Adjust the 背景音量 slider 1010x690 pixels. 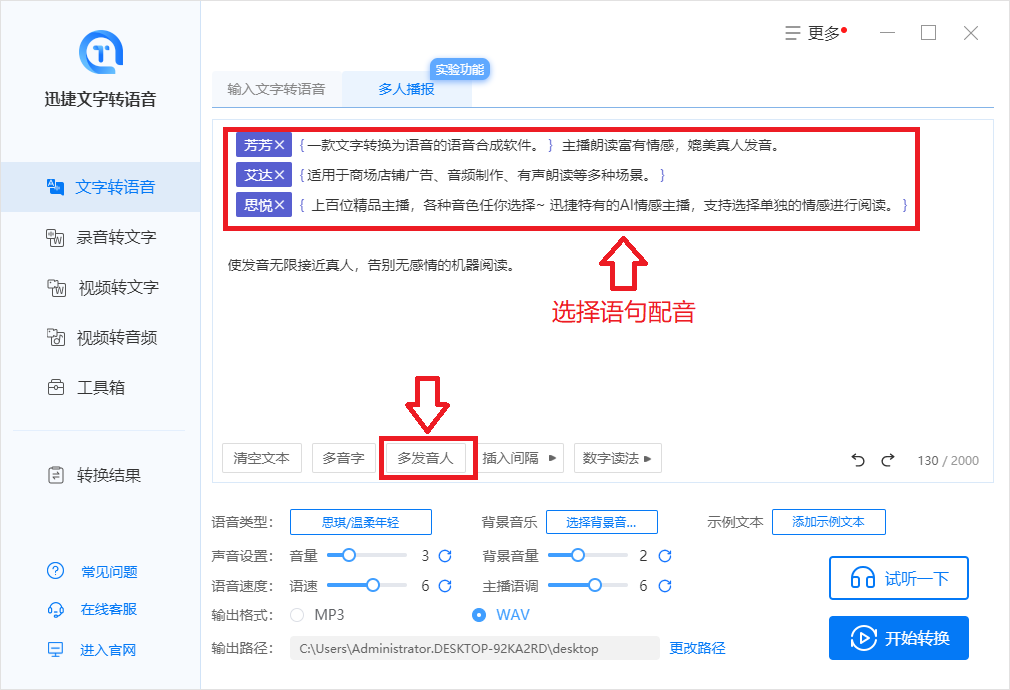click(587, 555)
